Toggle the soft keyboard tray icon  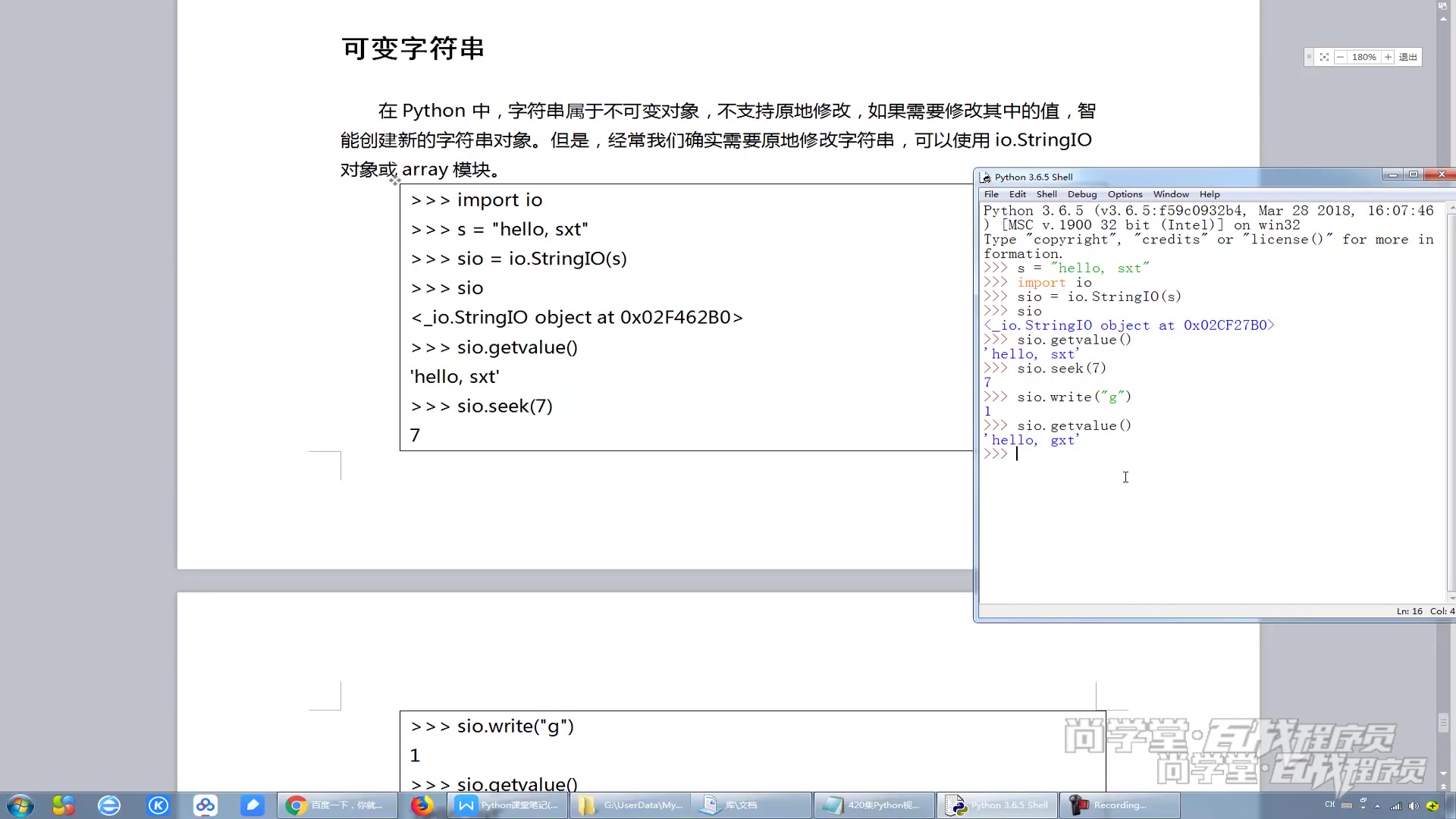coord(1346,805)
